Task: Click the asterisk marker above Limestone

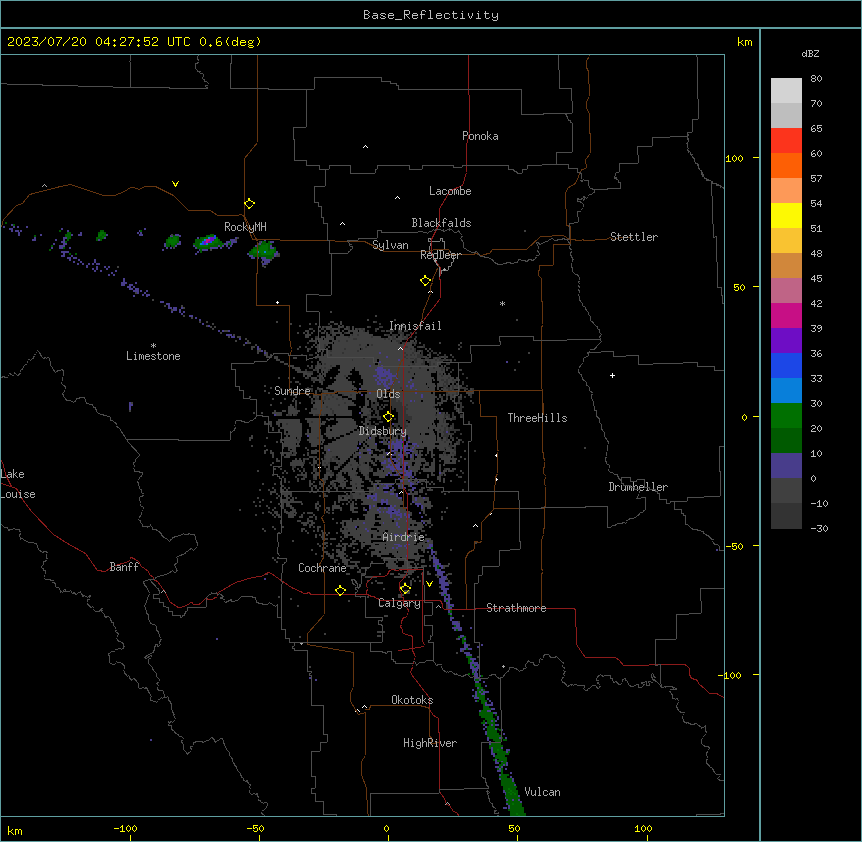Action: click(x=153, y=346)
